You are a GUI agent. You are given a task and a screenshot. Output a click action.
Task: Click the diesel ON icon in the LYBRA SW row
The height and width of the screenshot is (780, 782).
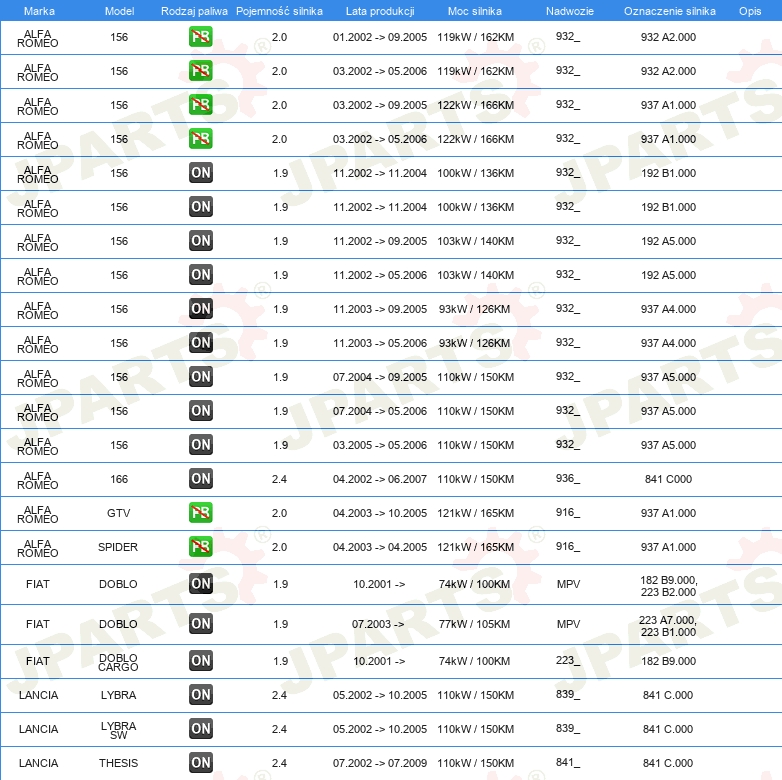click(x=201, y=729)
